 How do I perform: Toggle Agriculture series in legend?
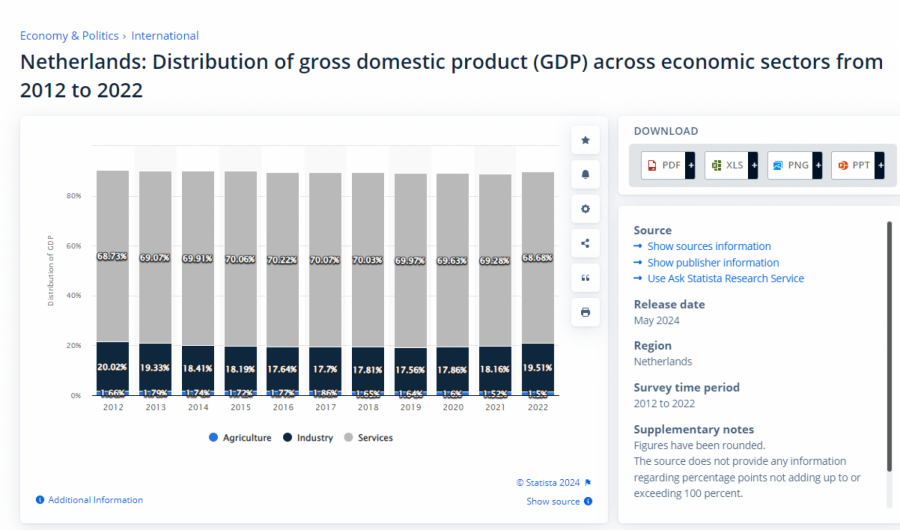pyautogui.click(x=240, y=438)
